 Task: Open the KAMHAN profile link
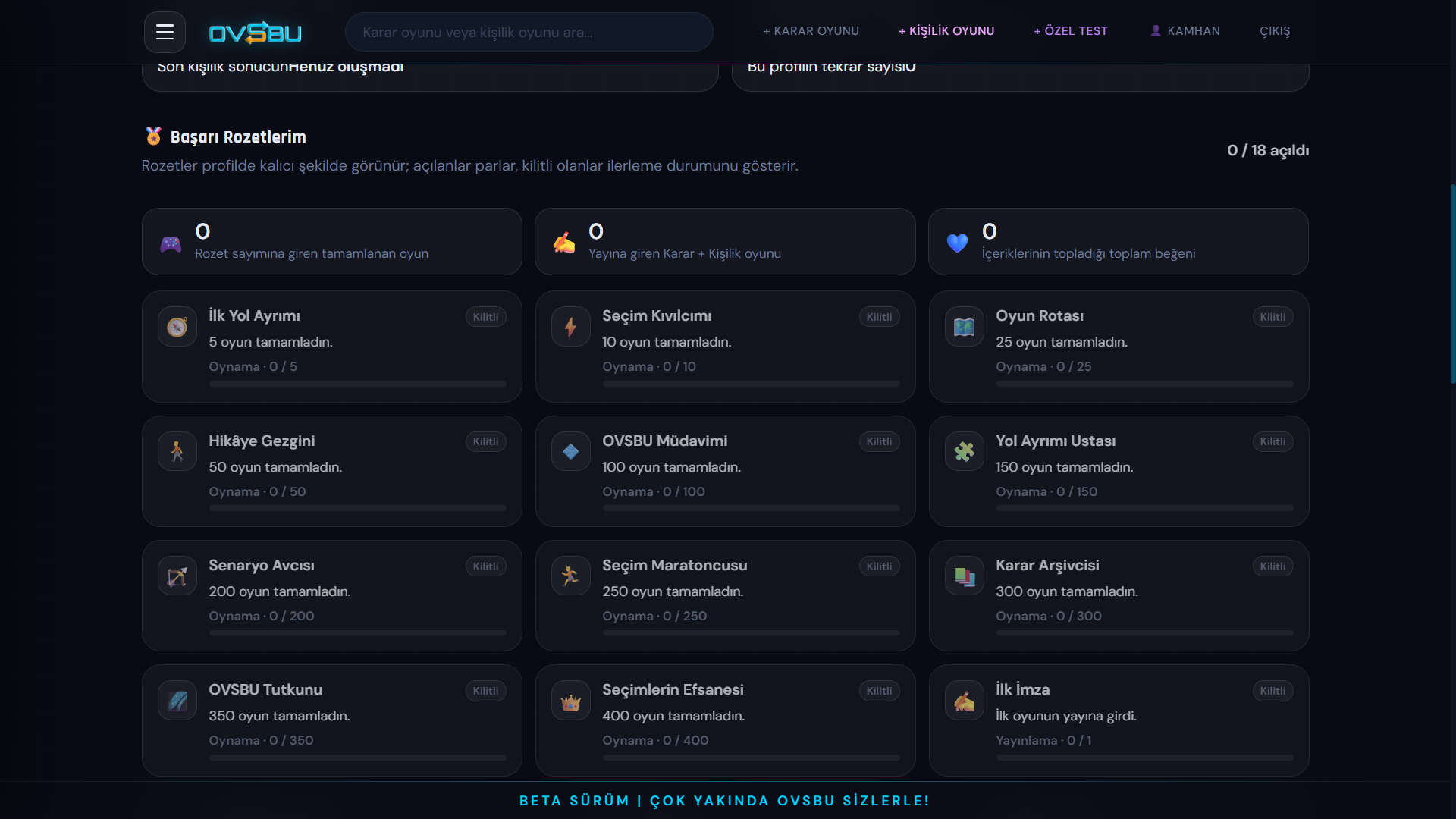(1185, 31)
